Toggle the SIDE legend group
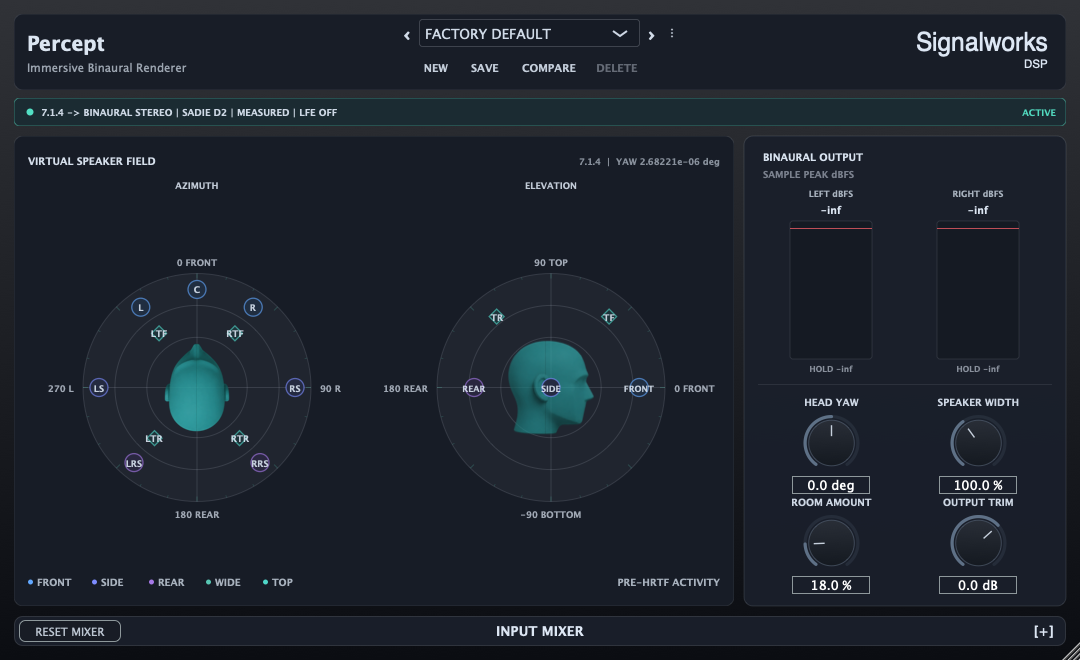The height and width of the screenshot is (660, 1080). coord(107,582)
